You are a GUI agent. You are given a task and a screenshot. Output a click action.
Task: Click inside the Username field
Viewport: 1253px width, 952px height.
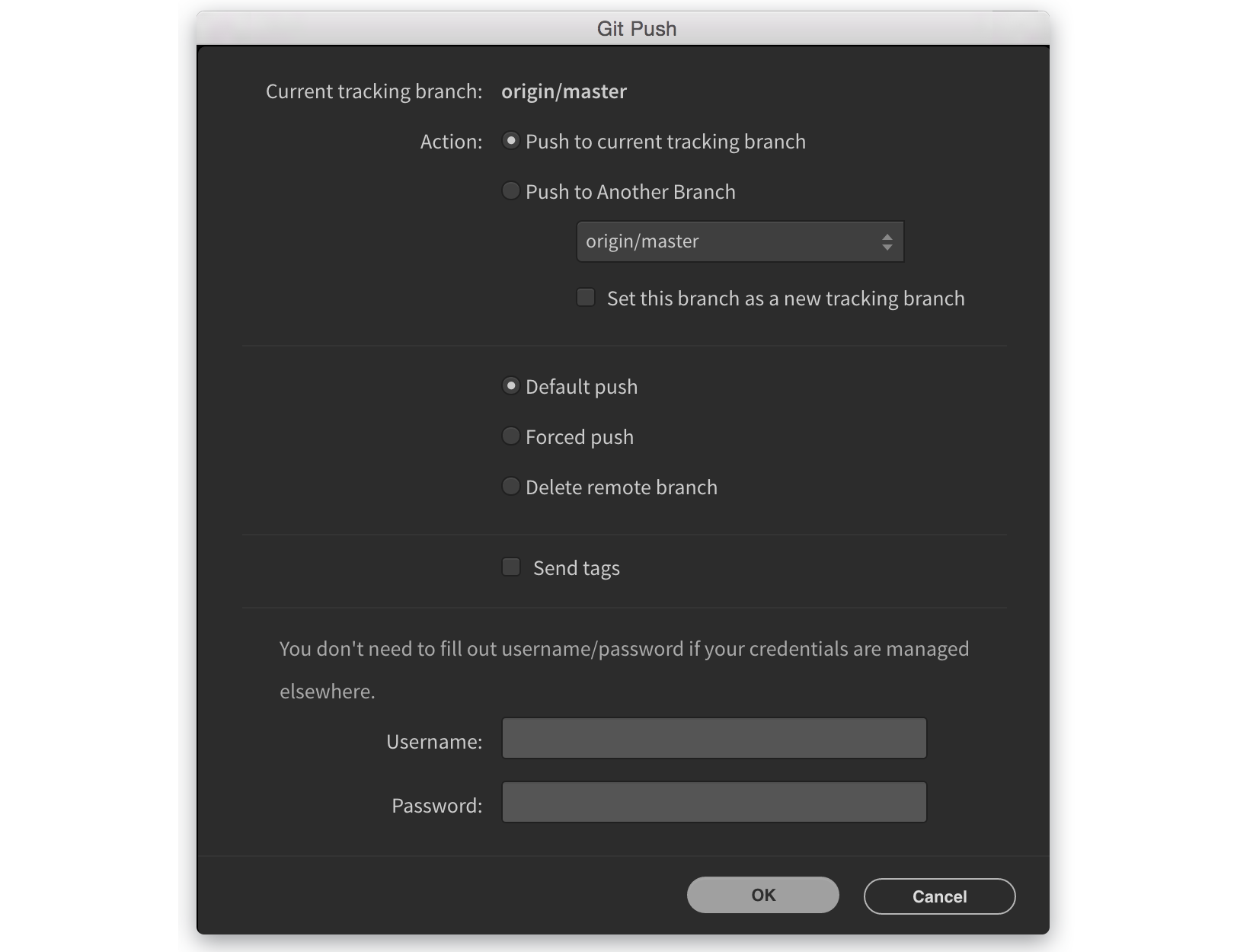click(x=713, y=738)
